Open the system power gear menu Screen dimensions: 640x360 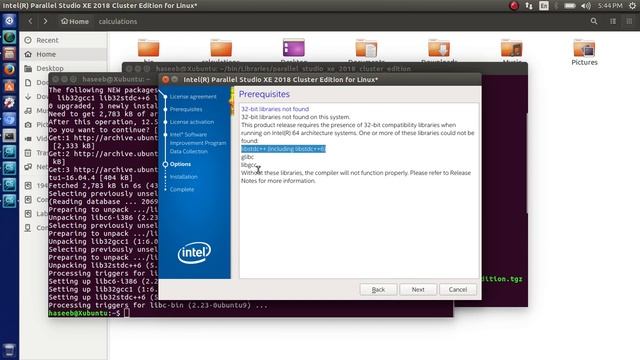[x=632, y=6]
